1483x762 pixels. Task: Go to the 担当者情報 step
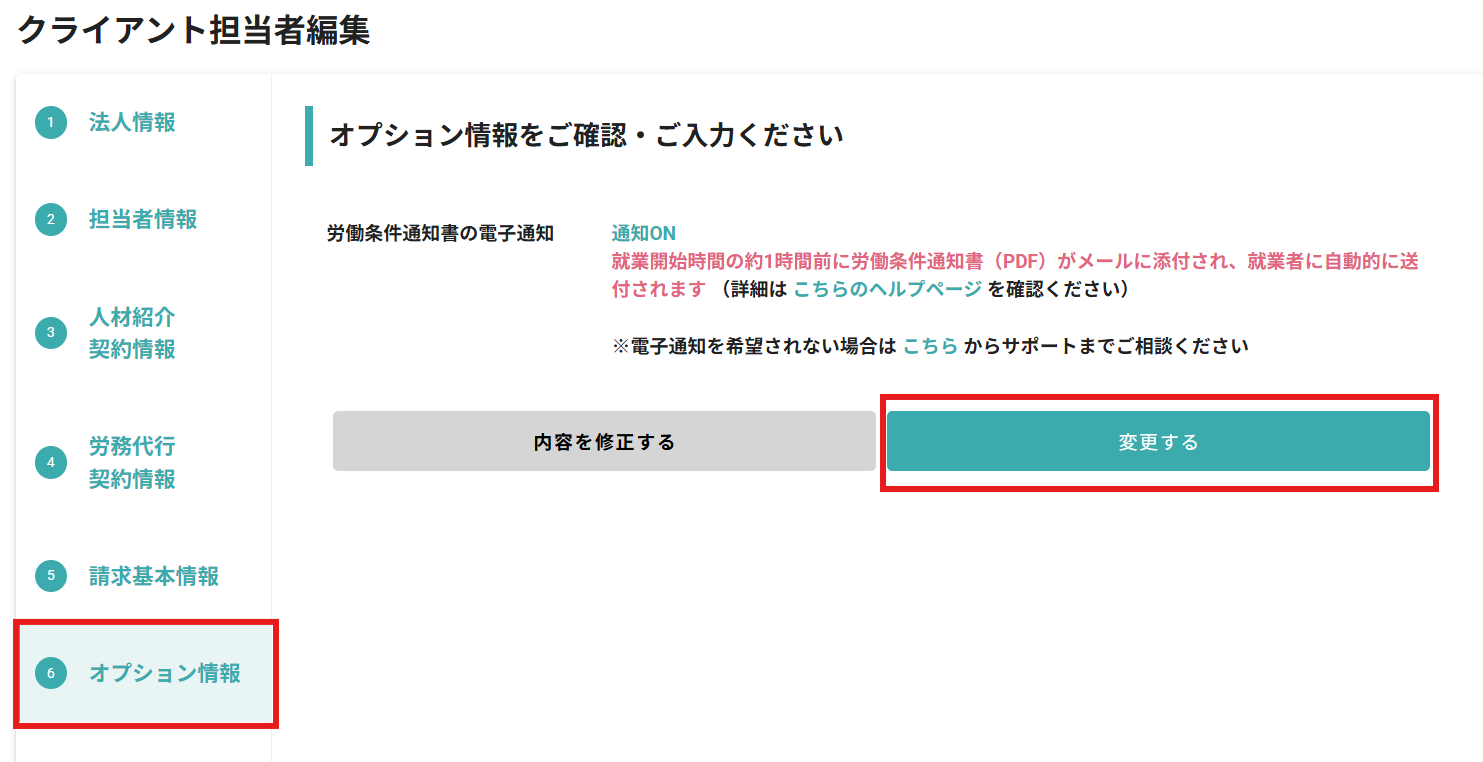click(143, 220)
